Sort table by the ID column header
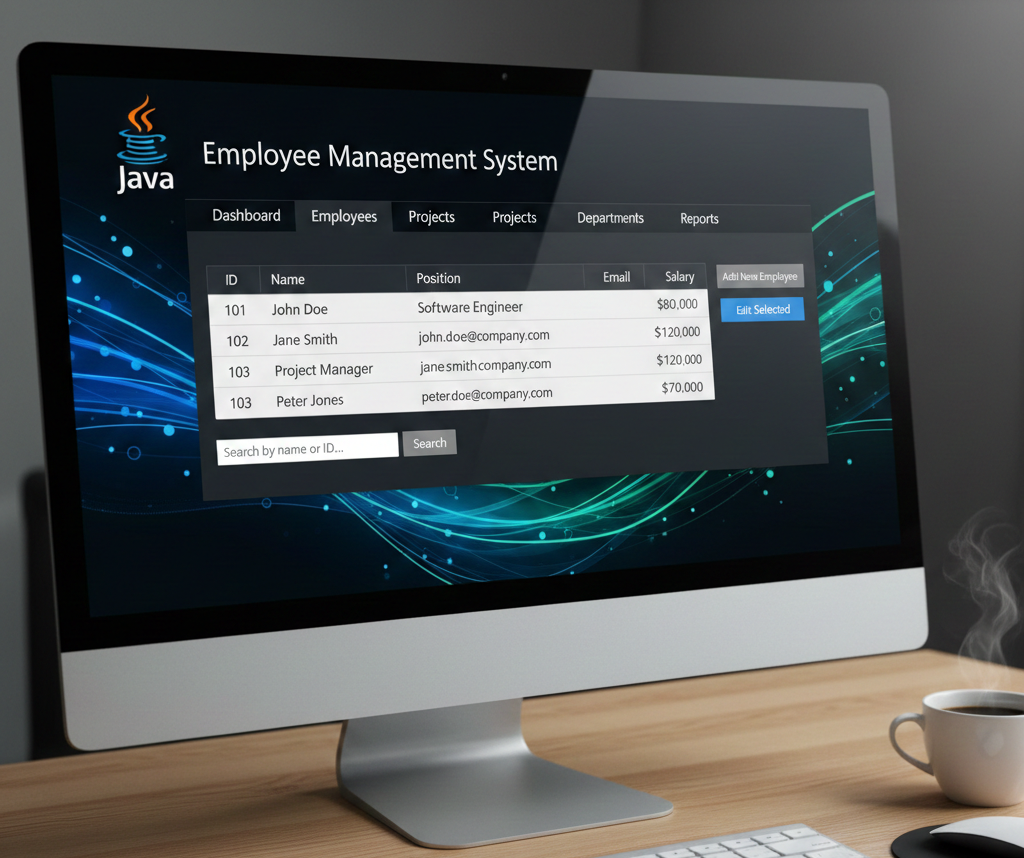Image resolution: width=1024 pixels, height=858 pixels. pos(231,280)
